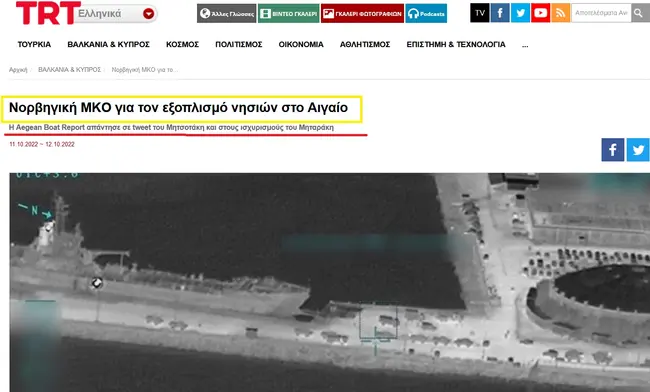650x392 pixels.
Task: Open the ΟΙΚΟΝΟΜΙΑ menu item
Action: coord(301,44)
